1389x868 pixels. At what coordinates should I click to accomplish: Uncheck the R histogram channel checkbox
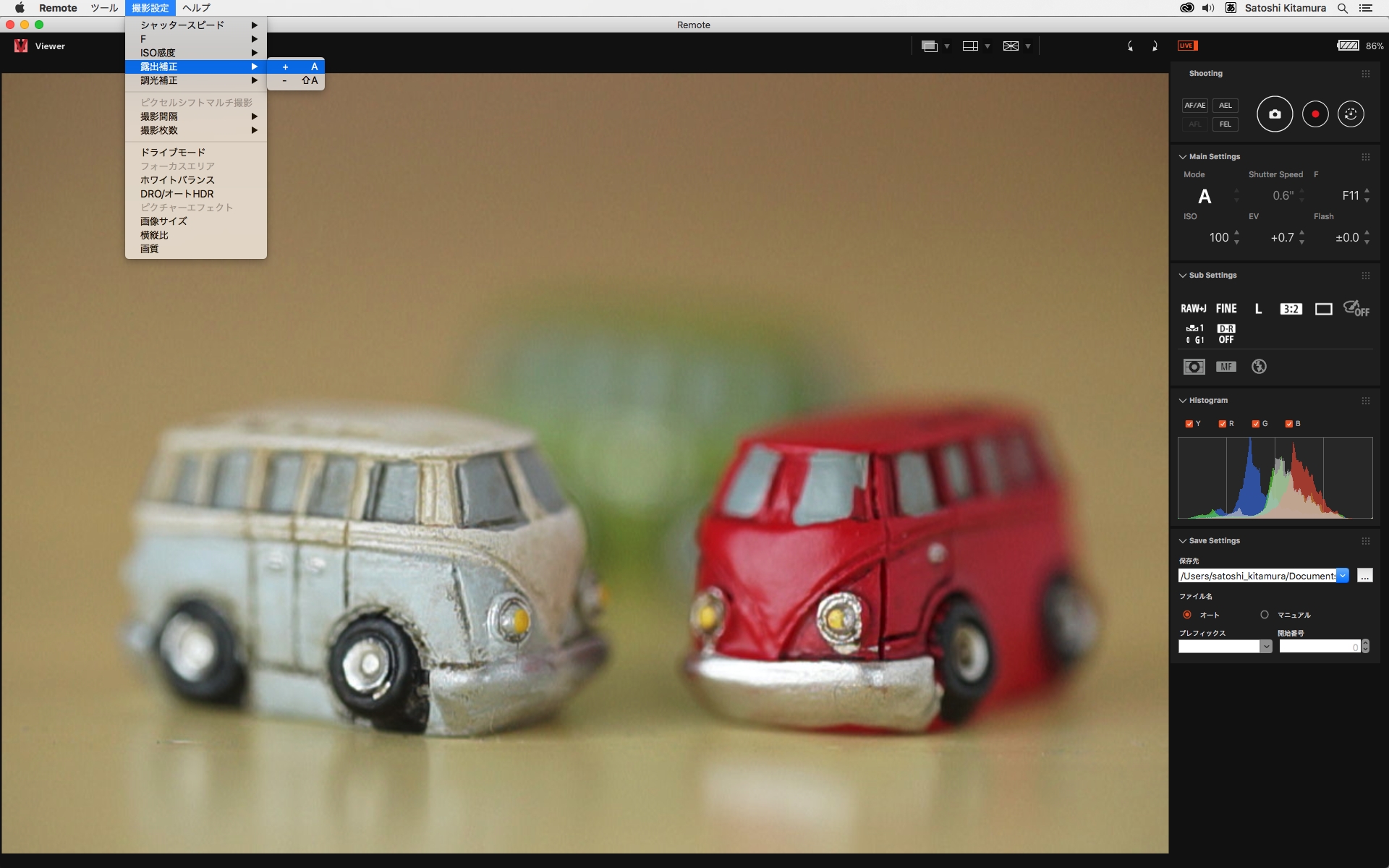coord(1222,424)
